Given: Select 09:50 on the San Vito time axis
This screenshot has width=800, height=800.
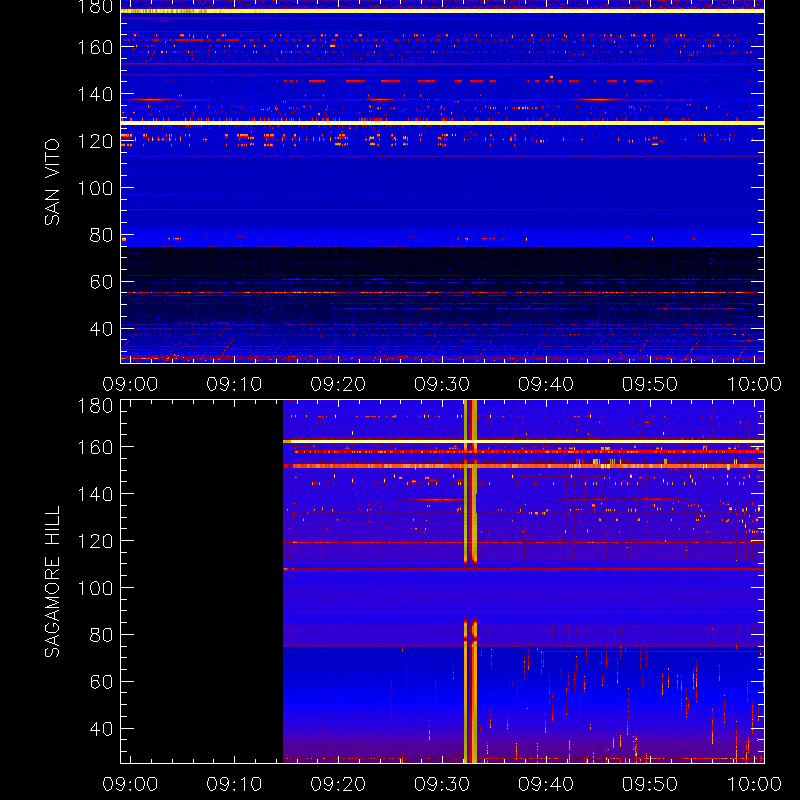Looking at the screenshot, I should tap(650, 384).
